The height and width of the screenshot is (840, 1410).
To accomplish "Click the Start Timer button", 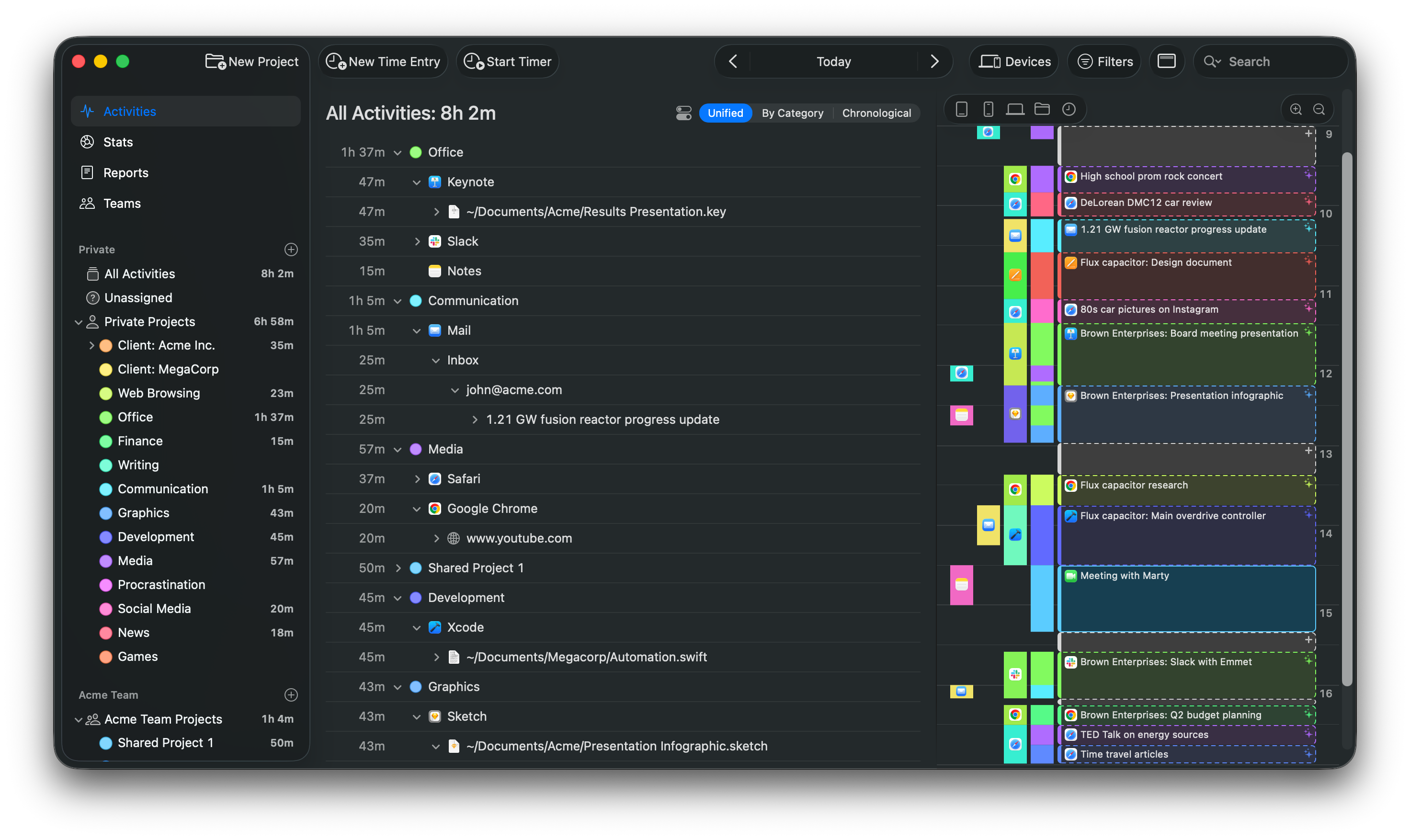I will coord(508,62).
